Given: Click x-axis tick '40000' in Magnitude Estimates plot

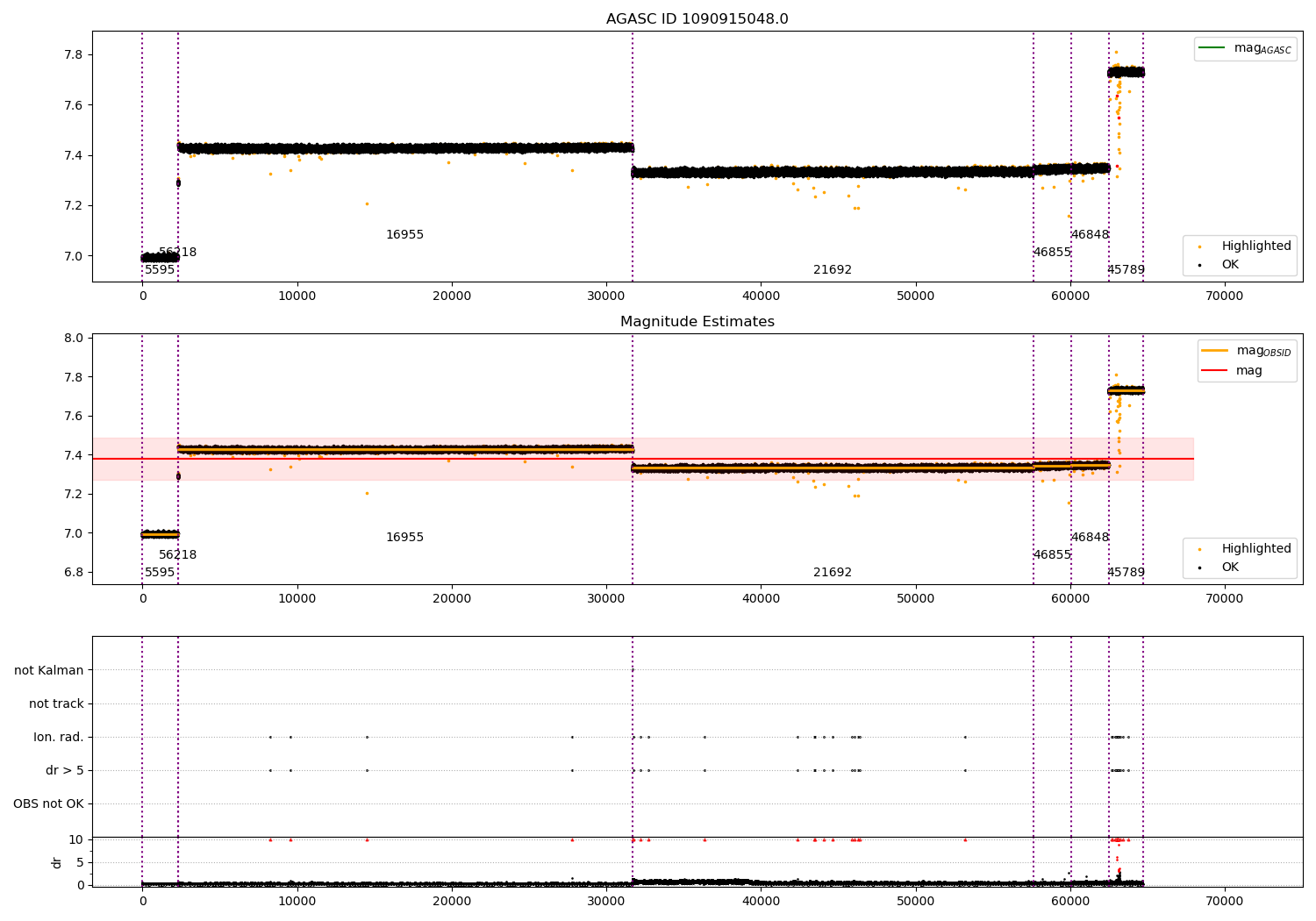Looking at the screenshot, I should [762, 599].
